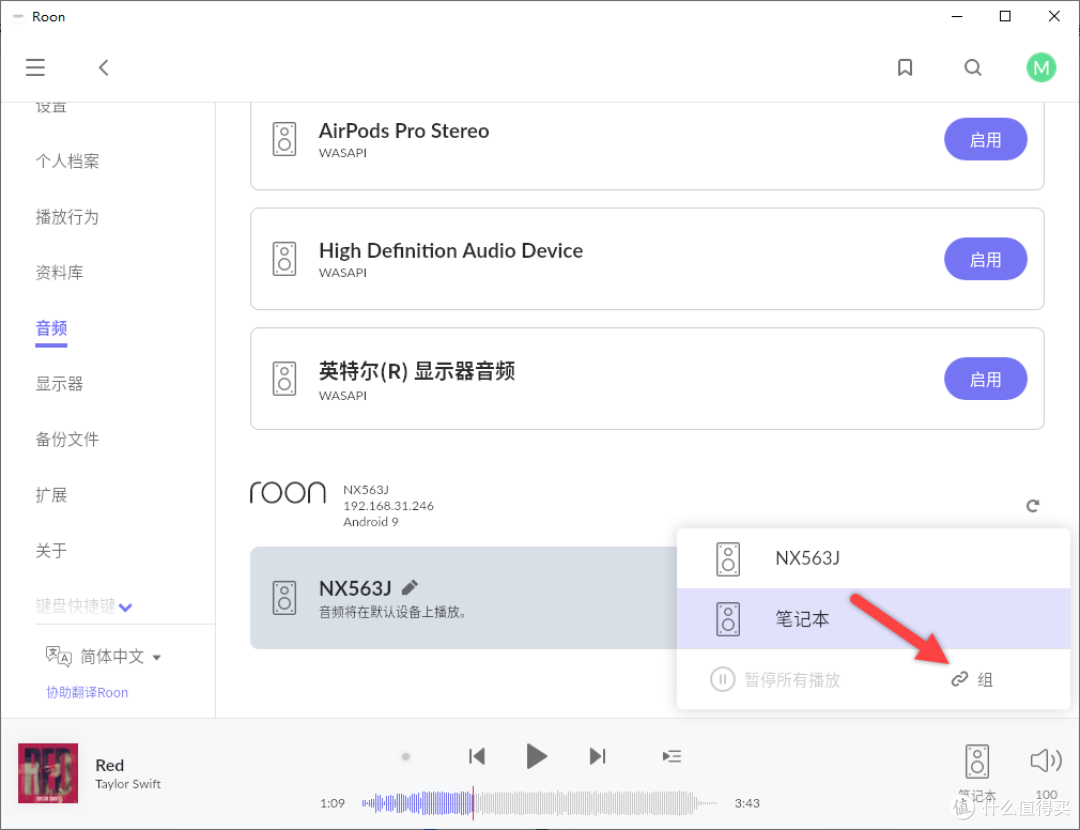Refresh the NX563J Roon device list

tap(1033, 506)
